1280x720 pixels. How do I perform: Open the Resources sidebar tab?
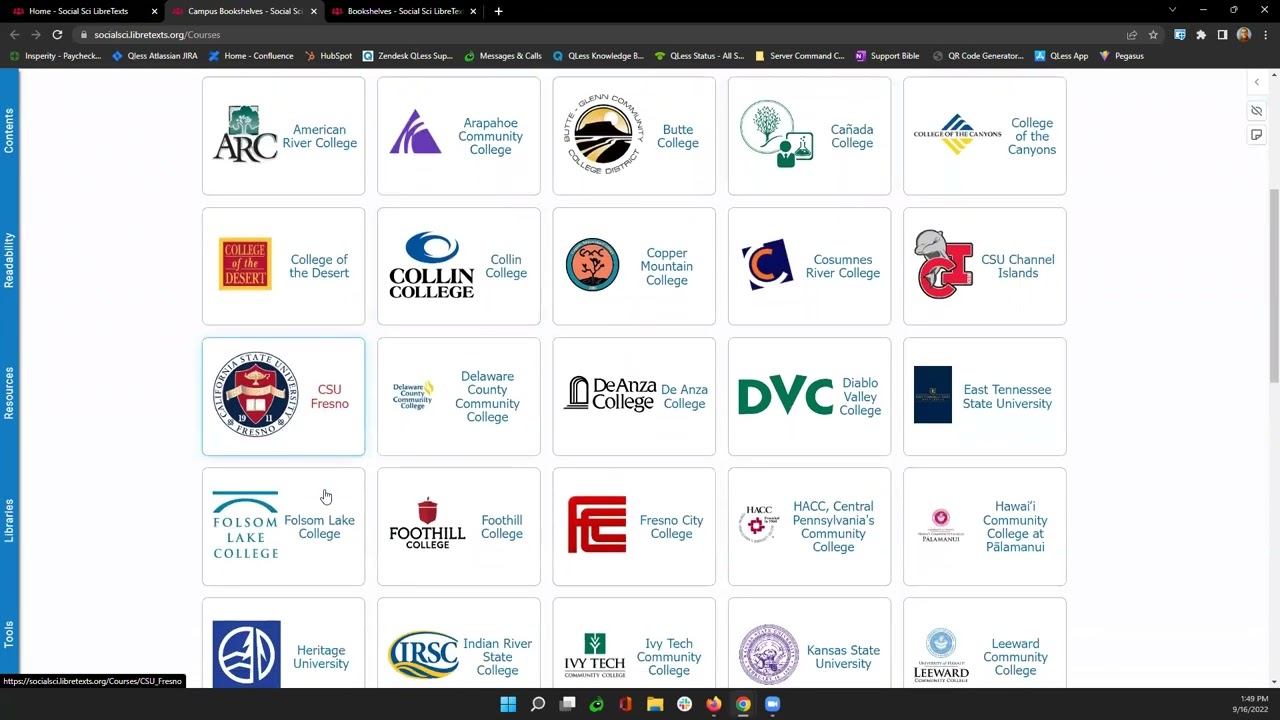coord(9,392)
